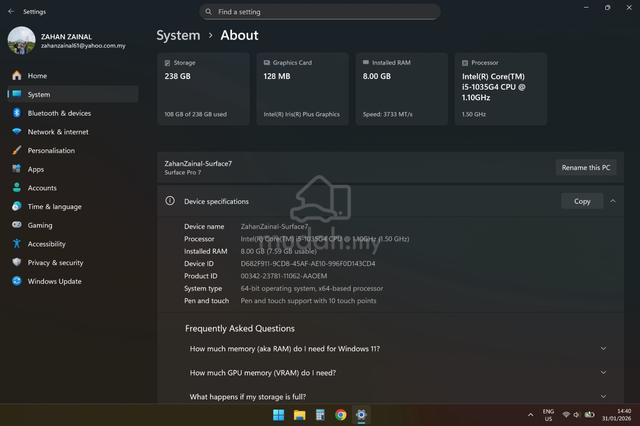Click the Bluetooth icon in sidebar
Viewport: 640px width, 426px height.
(17, 113)
